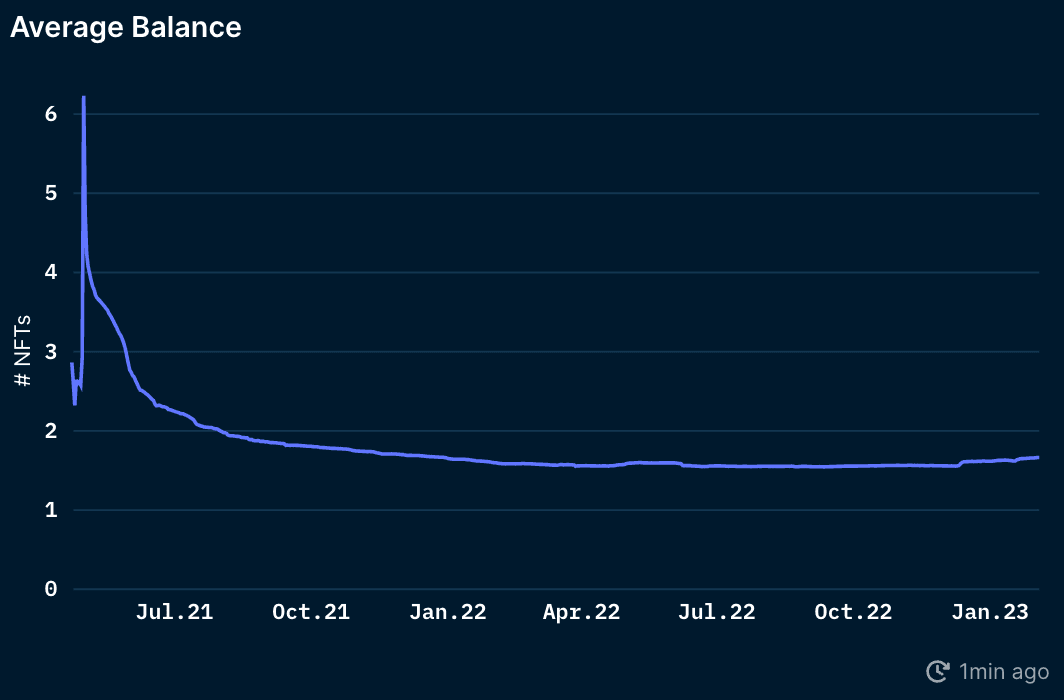The width and height of the screenshot is (1064, 700).
Task: Click the y-axis value 3
Action: 51,352
